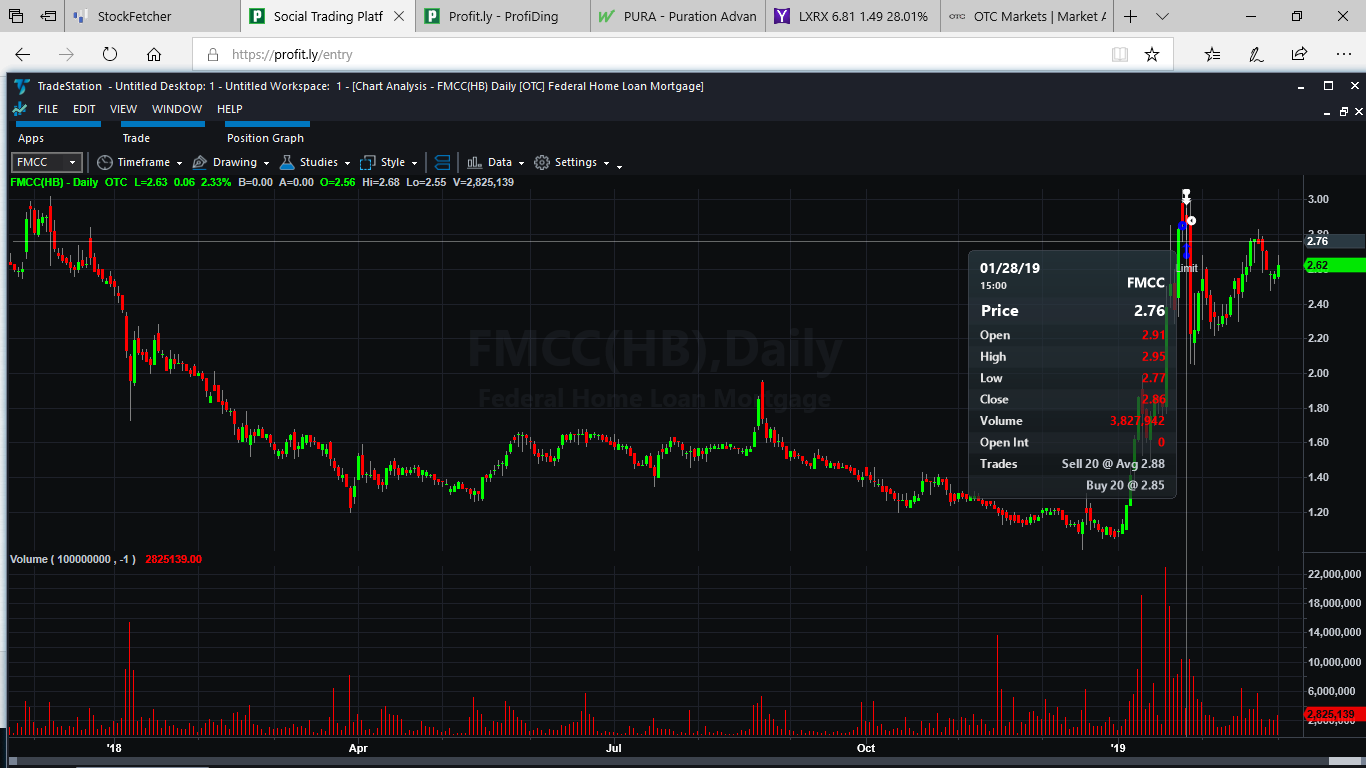Click the Studies flask icon
This screenshot has width=1366, height=768.
(287, 162)
